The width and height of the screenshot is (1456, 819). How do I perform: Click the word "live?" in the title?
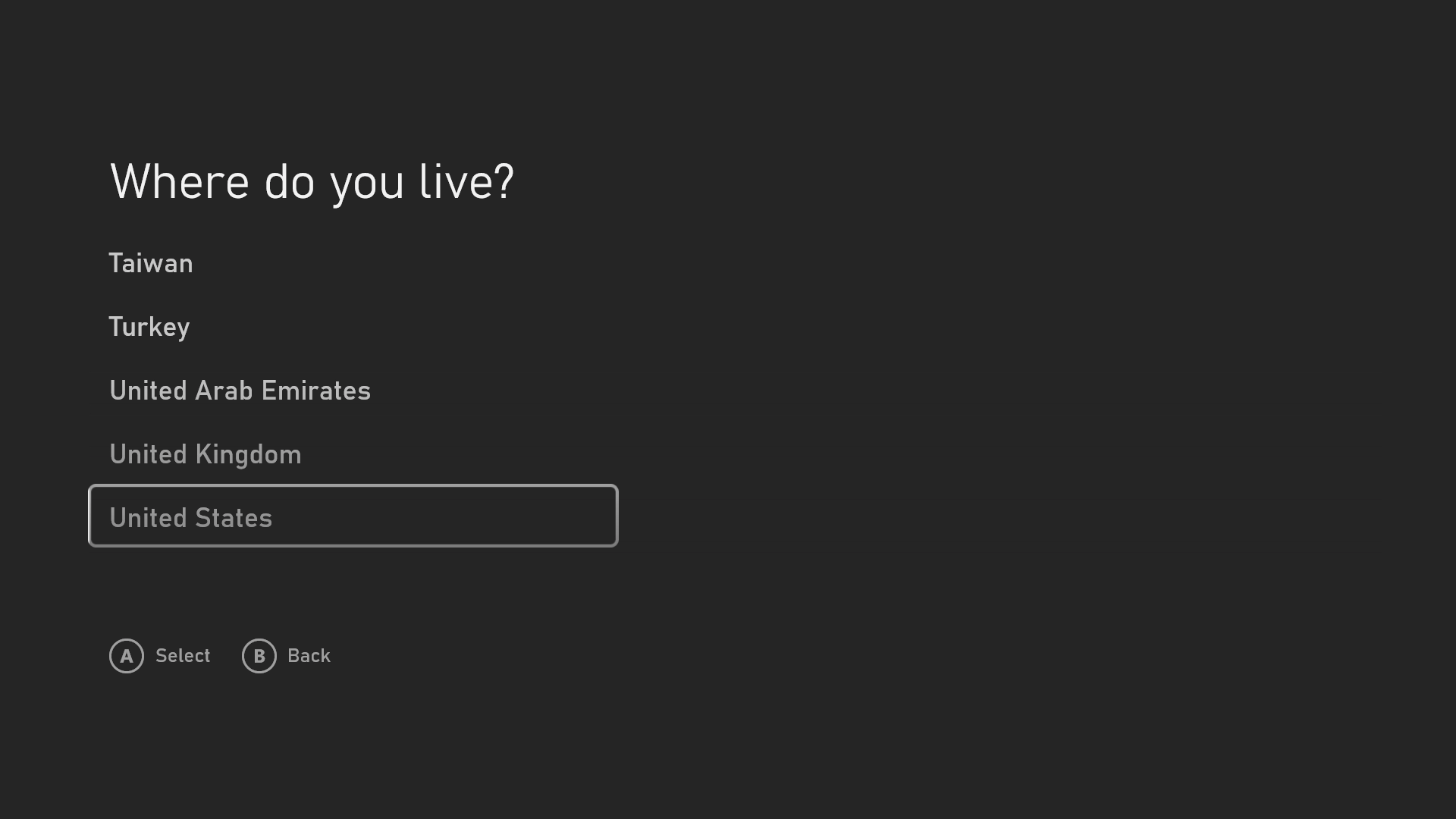click(x=466, y=182)
